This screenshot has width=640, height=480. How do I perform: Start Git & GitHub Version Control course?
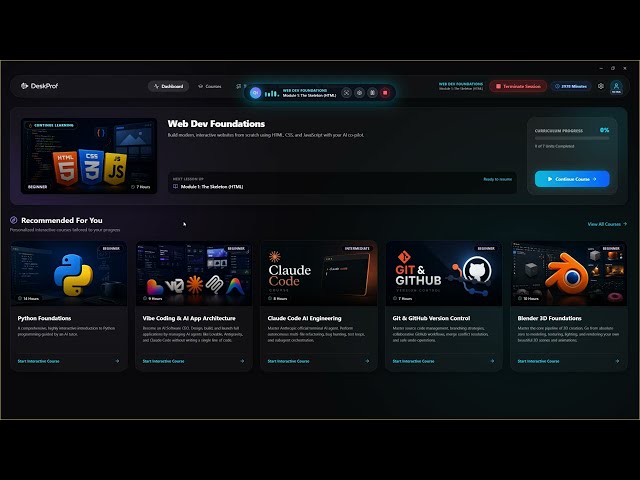413,361
